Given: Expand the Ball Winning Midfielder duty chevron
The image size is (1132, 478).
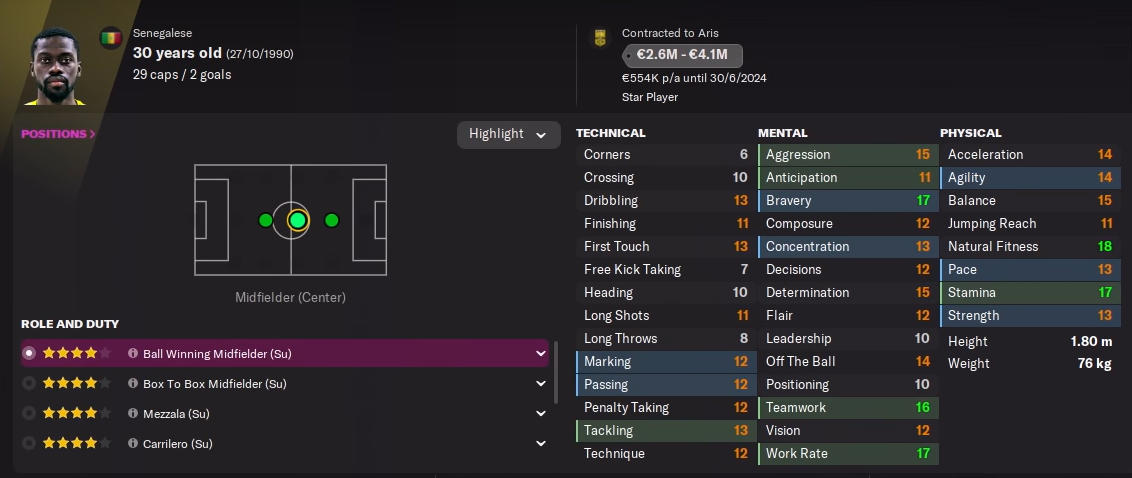Looking at the screenshot, I should [541, 354].
